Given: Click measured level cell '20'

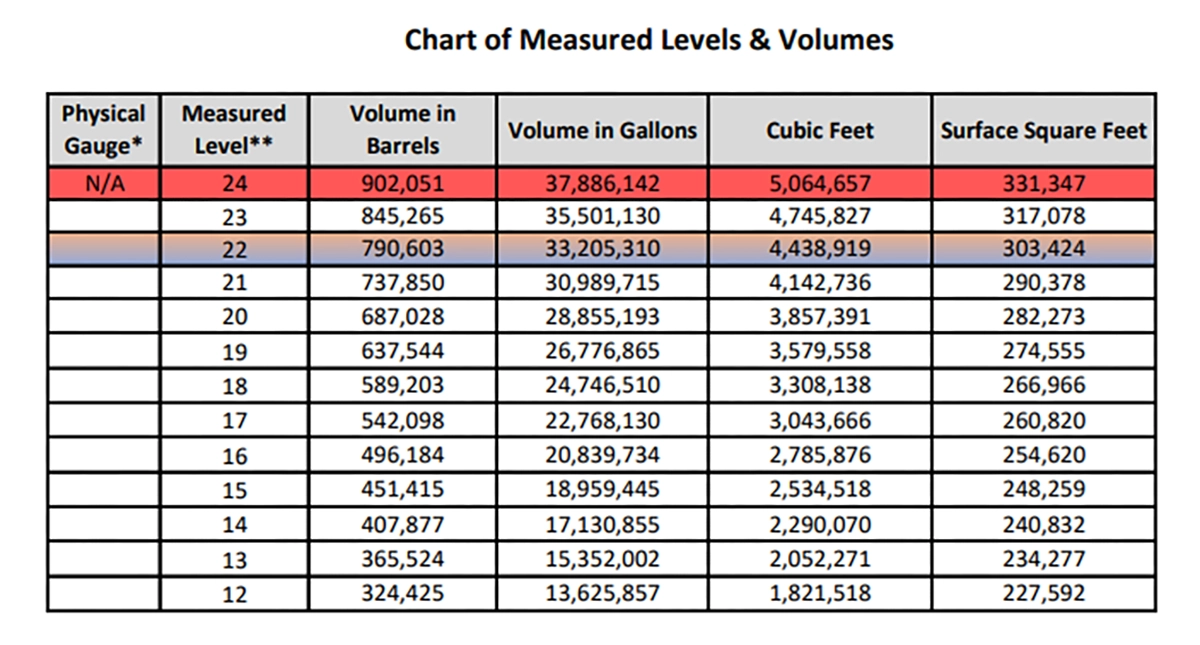Looking at the screenshot, I should [x=234, y=318].
